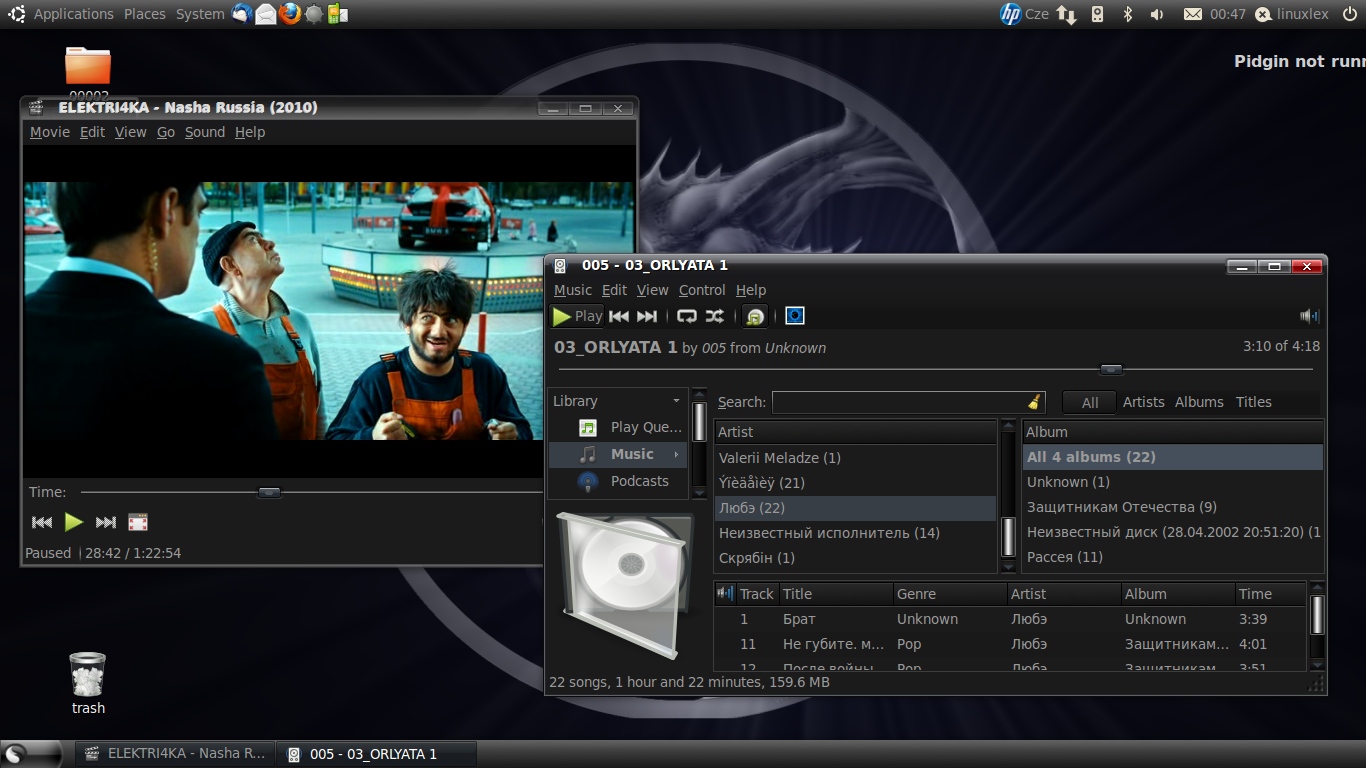Click the album cover art placeholder

coord(623,585)
